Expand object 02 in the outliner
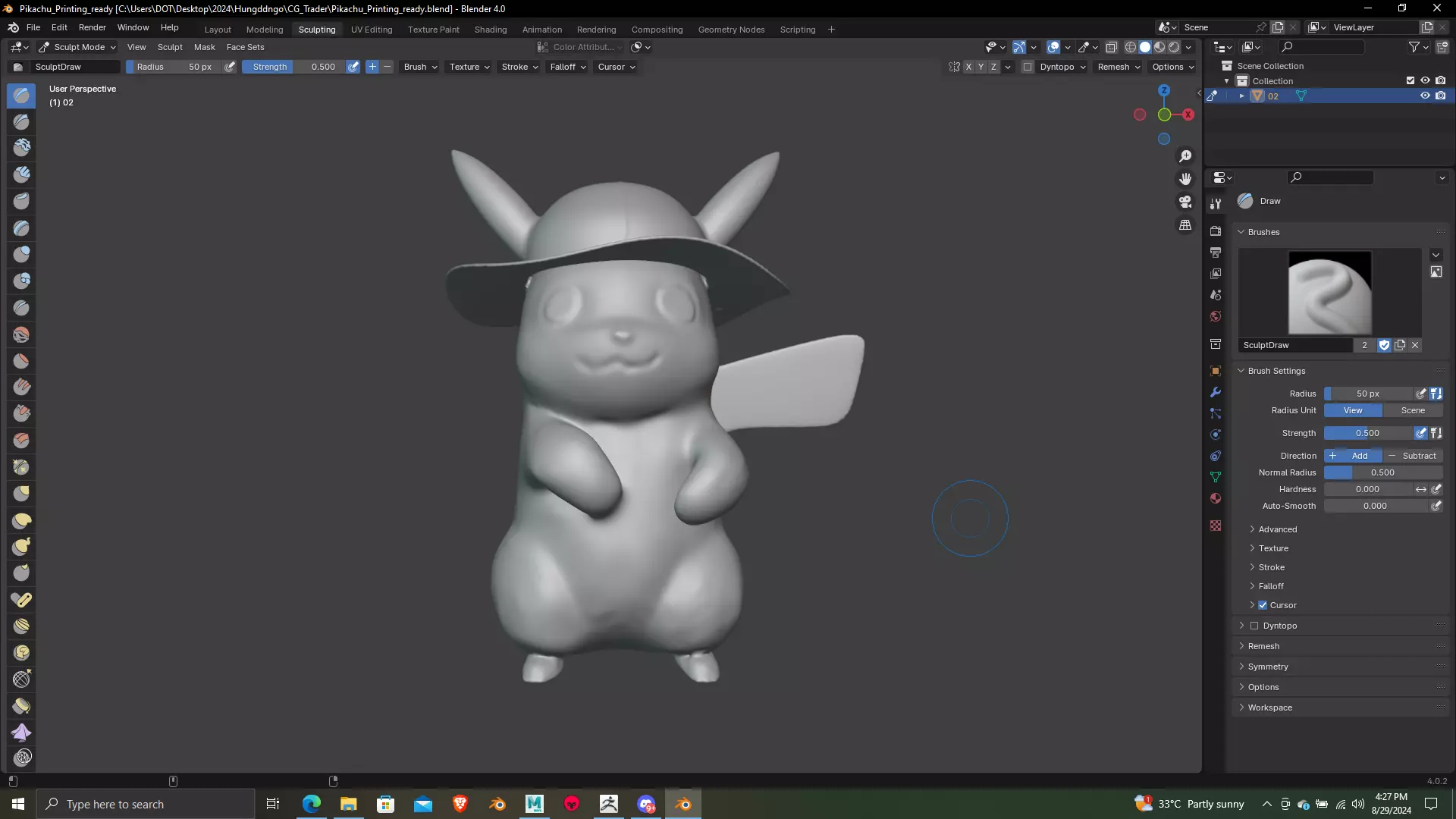The image size is (1456, 819). (x=1241, y=96)
